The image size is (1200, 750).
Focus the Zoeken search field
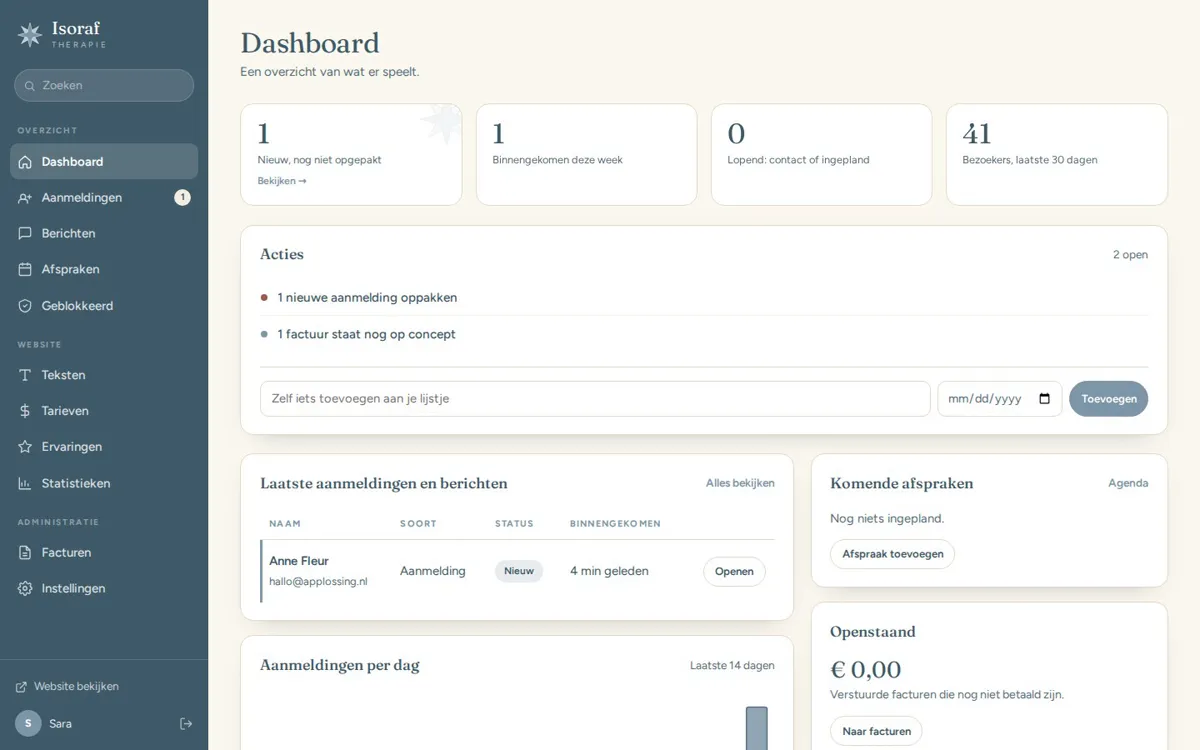coord(104,86)
